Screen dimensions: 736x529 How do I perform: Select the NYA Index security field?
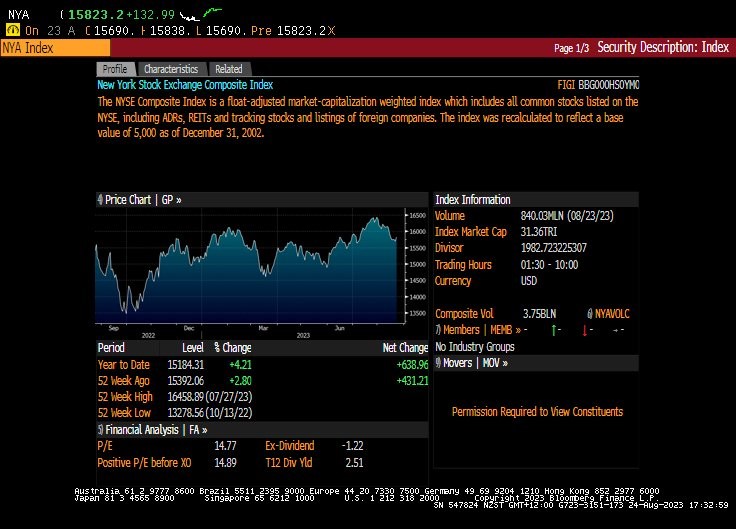pyautogui.click(x=55, y=48)
